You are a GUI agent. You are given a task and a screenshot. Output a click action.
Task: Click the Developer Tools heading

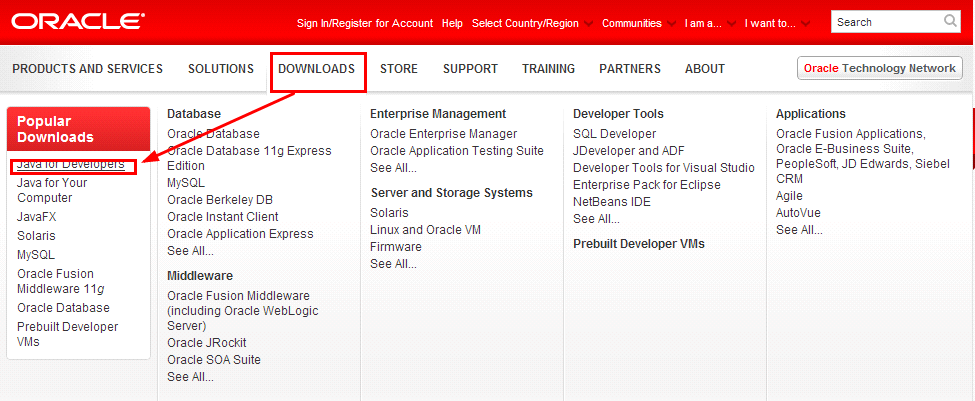(x=619, y=114)
